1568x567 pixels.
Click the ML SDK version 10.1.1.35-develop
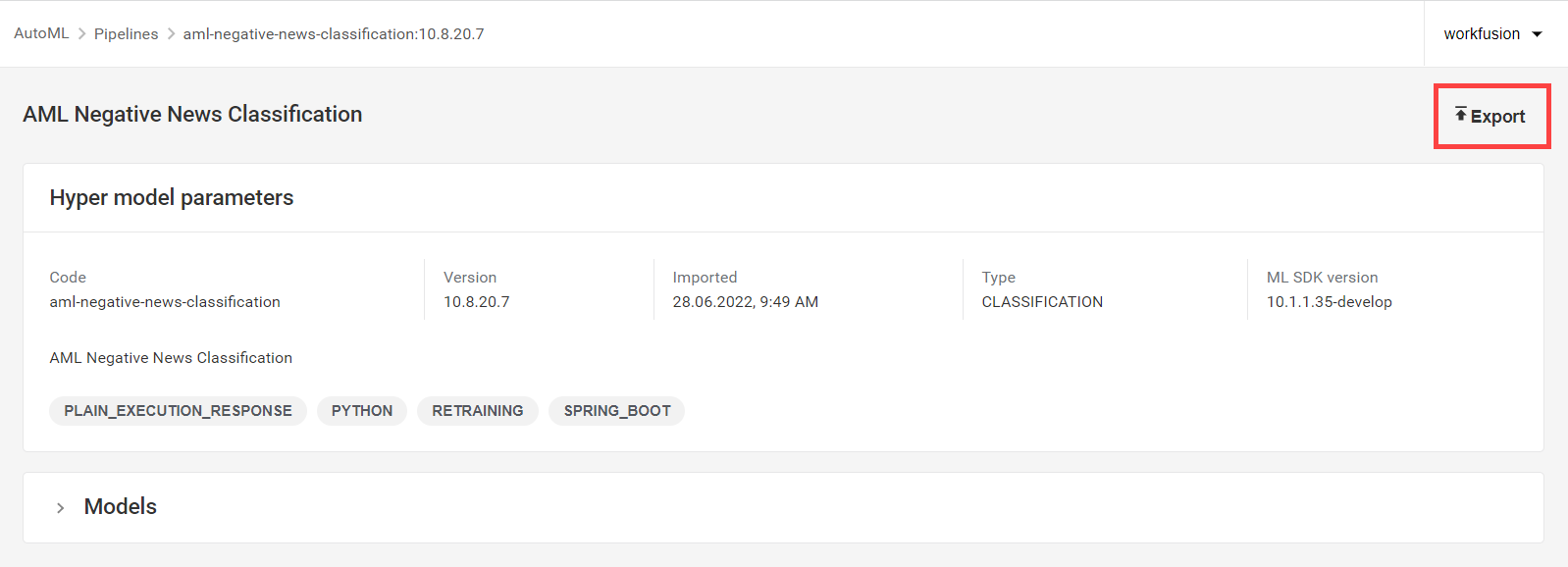click(x=1330, y=302)
